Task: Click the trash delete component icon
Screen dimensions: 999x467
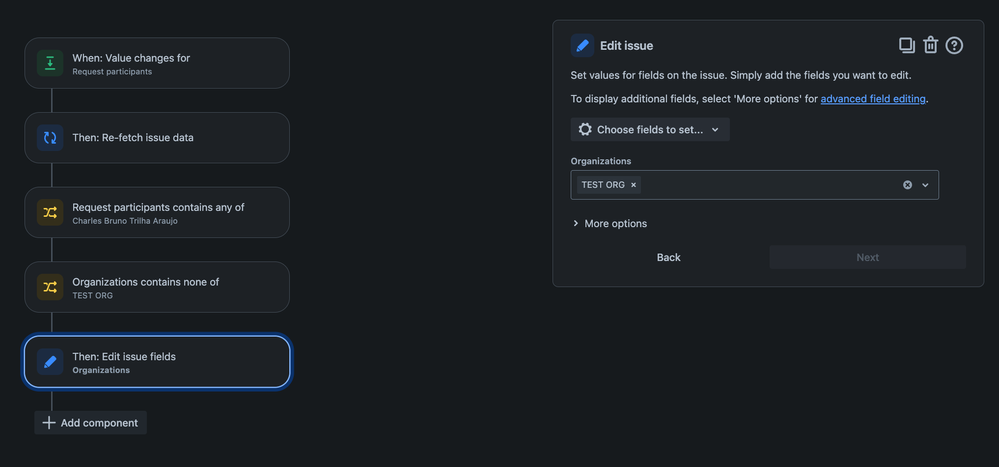Action: [x=930, y=45]
